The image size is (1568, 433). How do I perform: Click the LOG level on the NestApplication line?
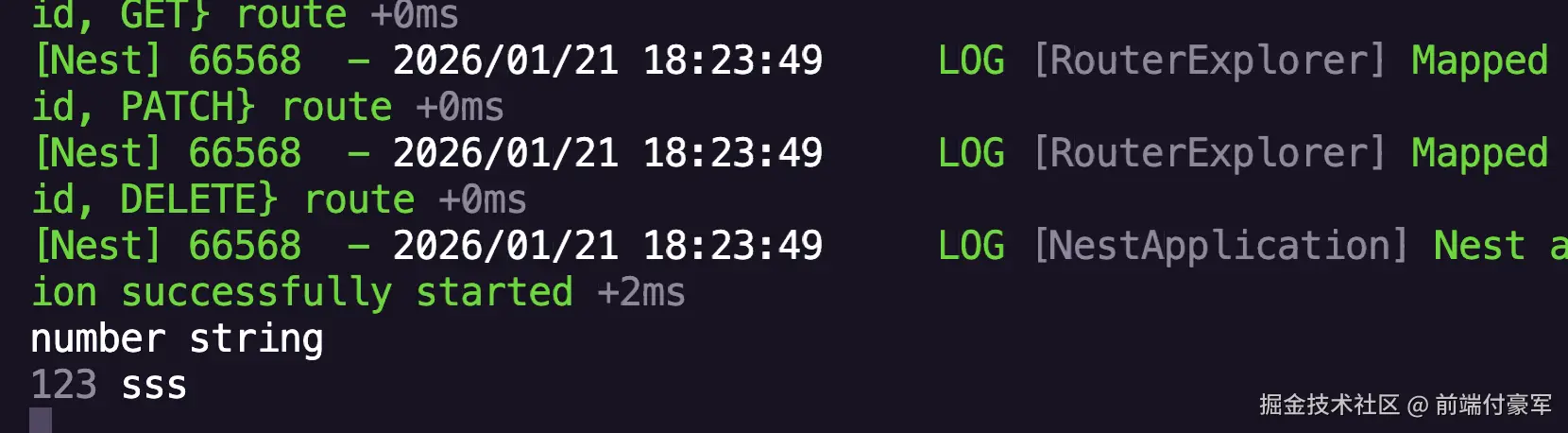[x=971, y=246]
